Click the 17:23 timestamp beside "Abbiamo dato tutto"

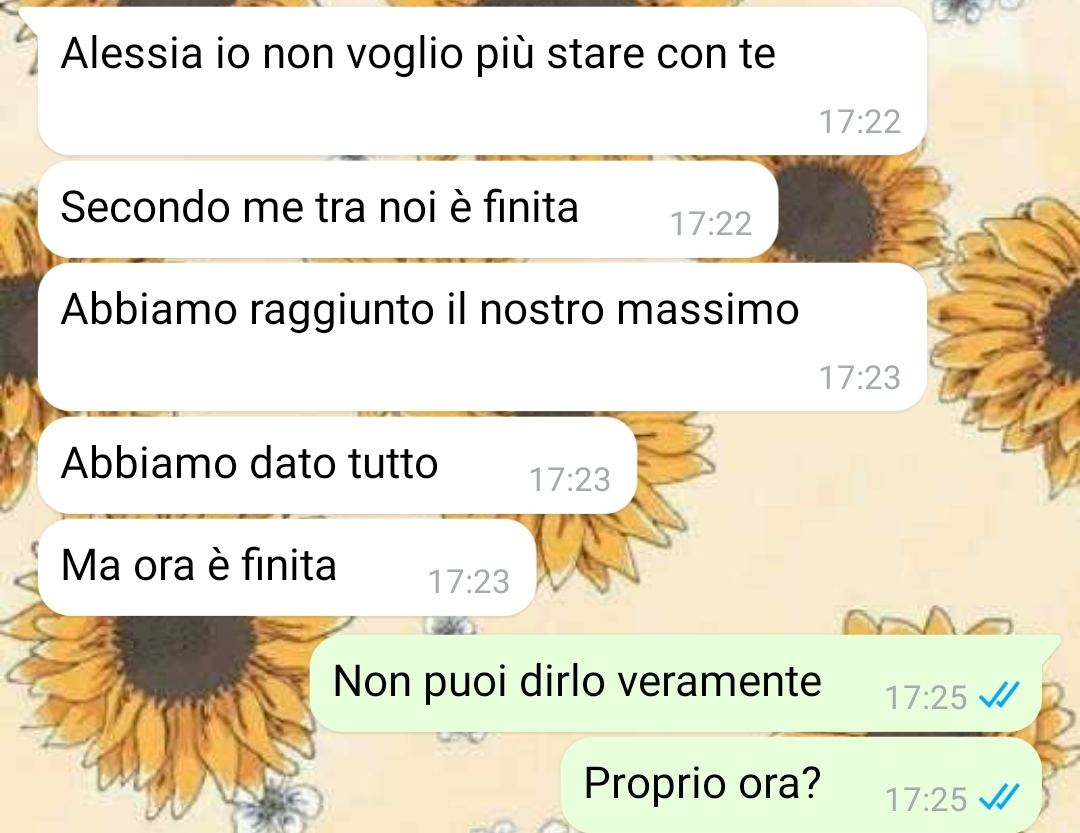pyautogui.click(x=570, y=480)
